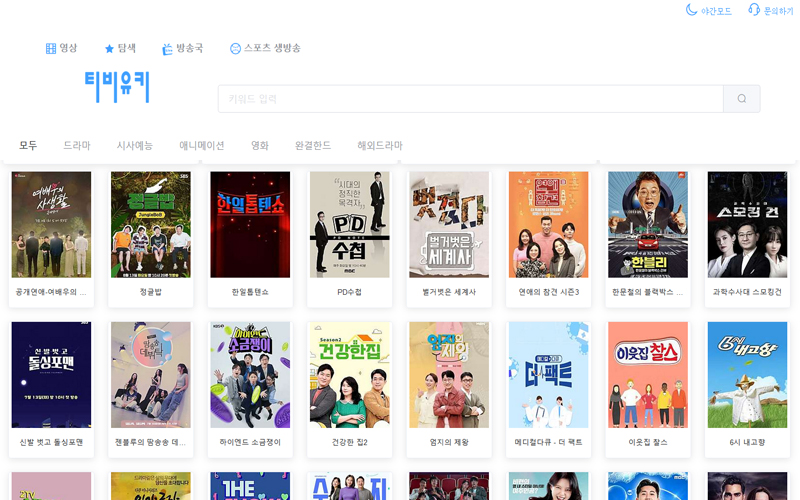This screenshot has height=500, width=800.
Task: Toggle 야간모드 night mode label
Action: point(716,11)
